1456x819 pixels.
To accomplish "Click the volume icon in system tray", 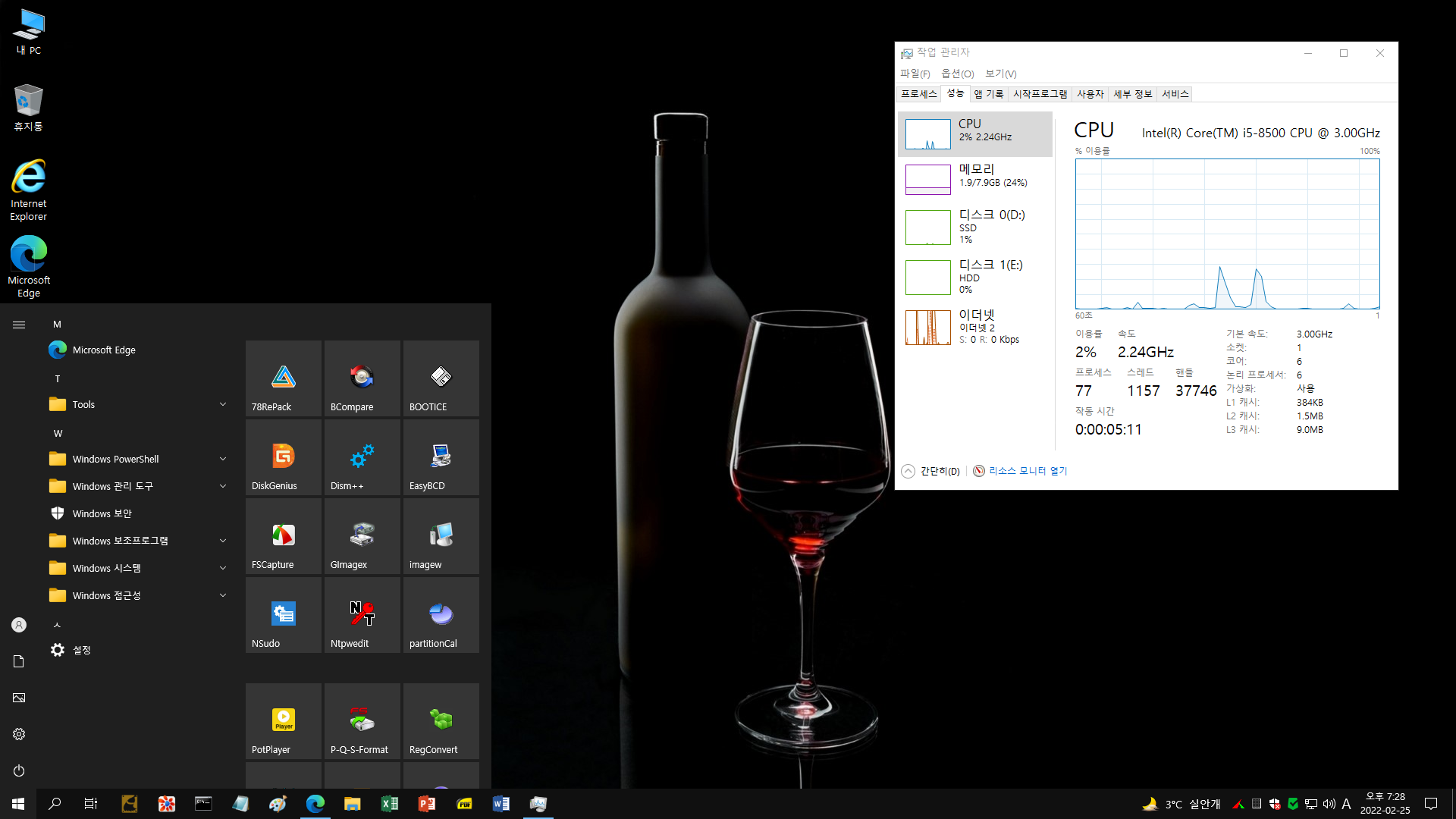I will (1329, 804).
